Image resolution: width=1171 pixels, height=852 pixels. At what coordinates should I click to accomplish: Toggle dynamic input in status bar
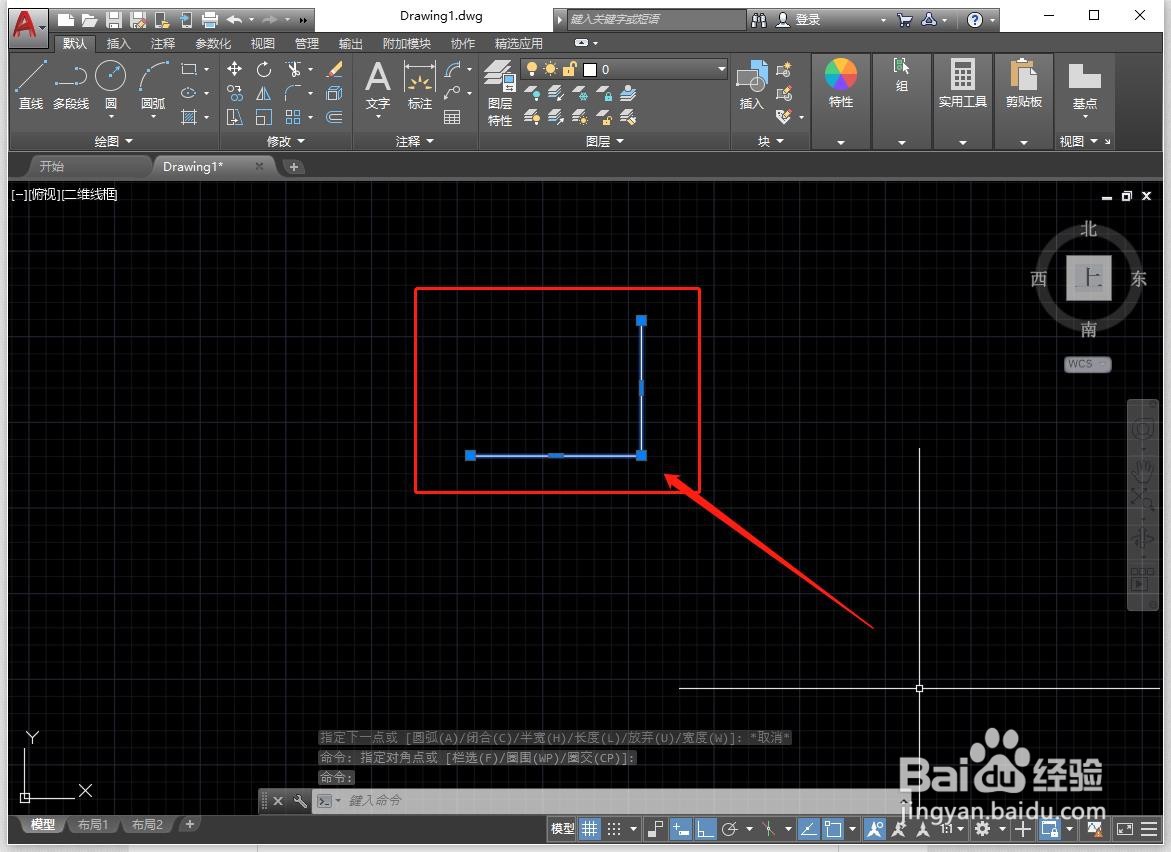[680, 829]
